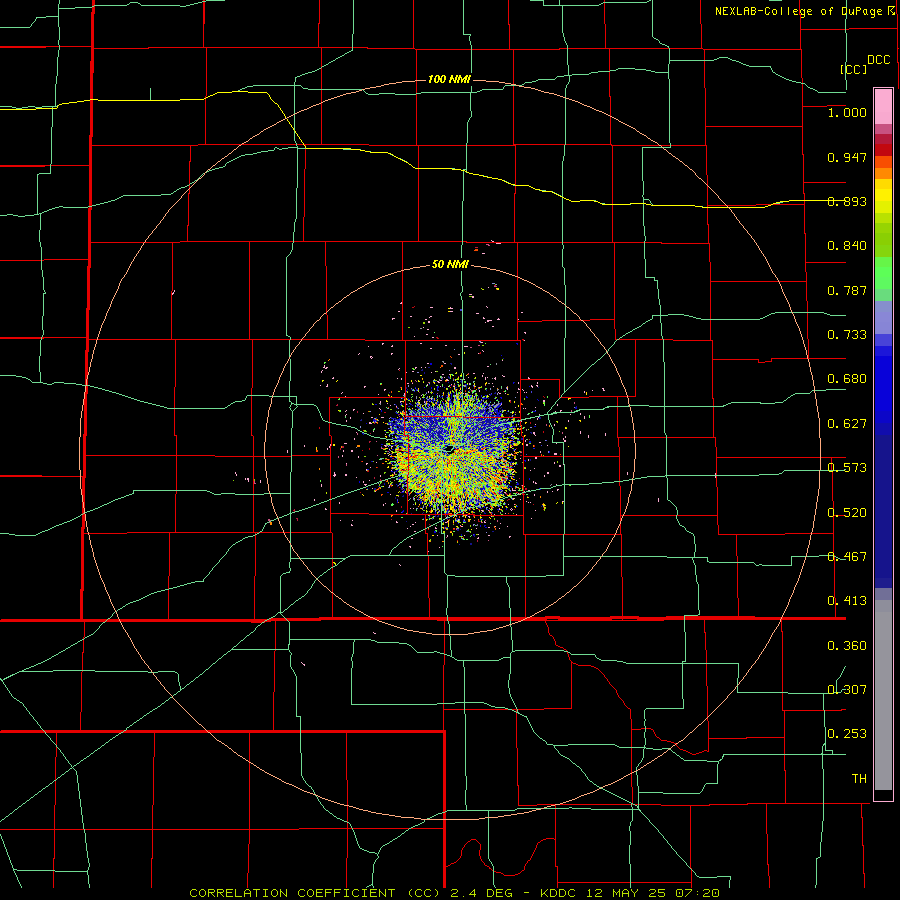Click the "0.467" legend value
Image resolution: width=900 pixels, height=900 pixels.
[847, 557]
